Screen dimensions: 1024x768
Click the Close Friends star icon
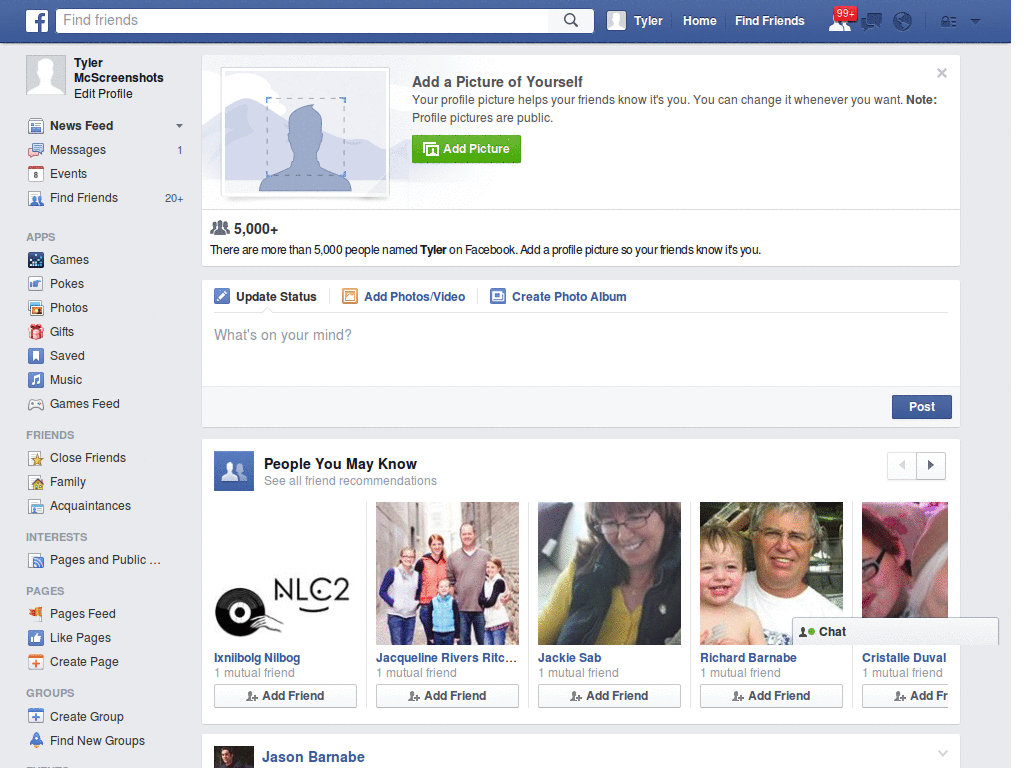[36, 458]
